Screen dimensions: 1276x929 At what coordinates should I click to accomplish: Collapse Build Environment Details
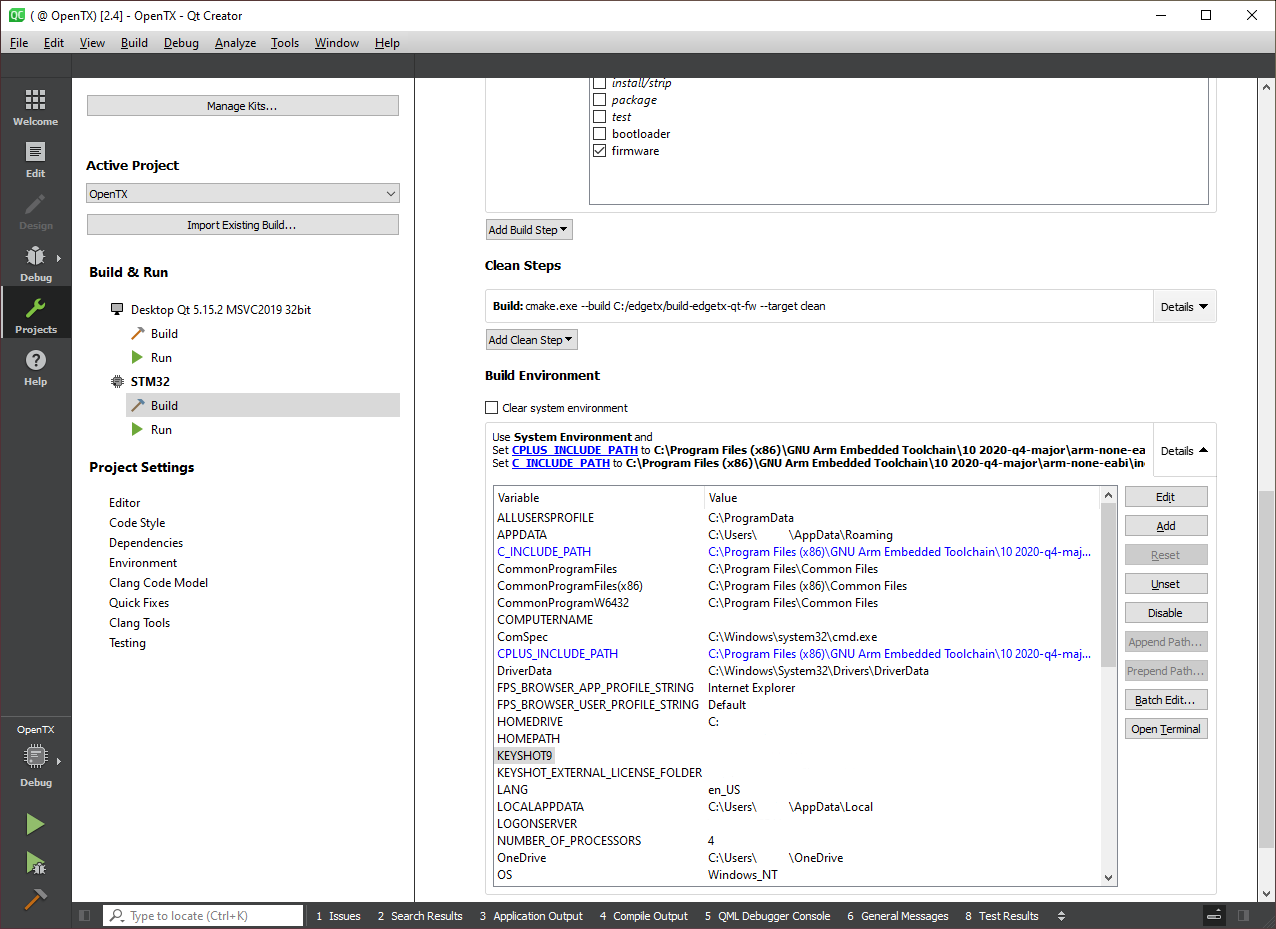(x=1184, y=451)
